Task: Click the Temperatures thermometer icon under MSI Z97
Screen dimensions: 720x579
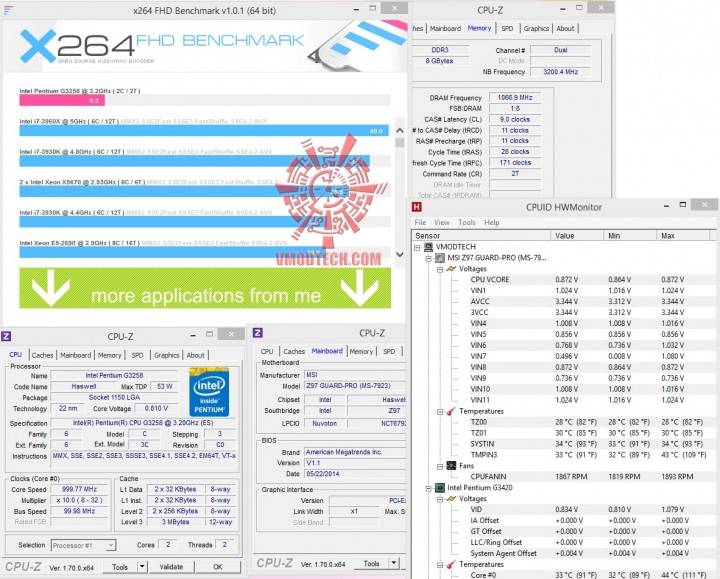Action: [451, 411]
